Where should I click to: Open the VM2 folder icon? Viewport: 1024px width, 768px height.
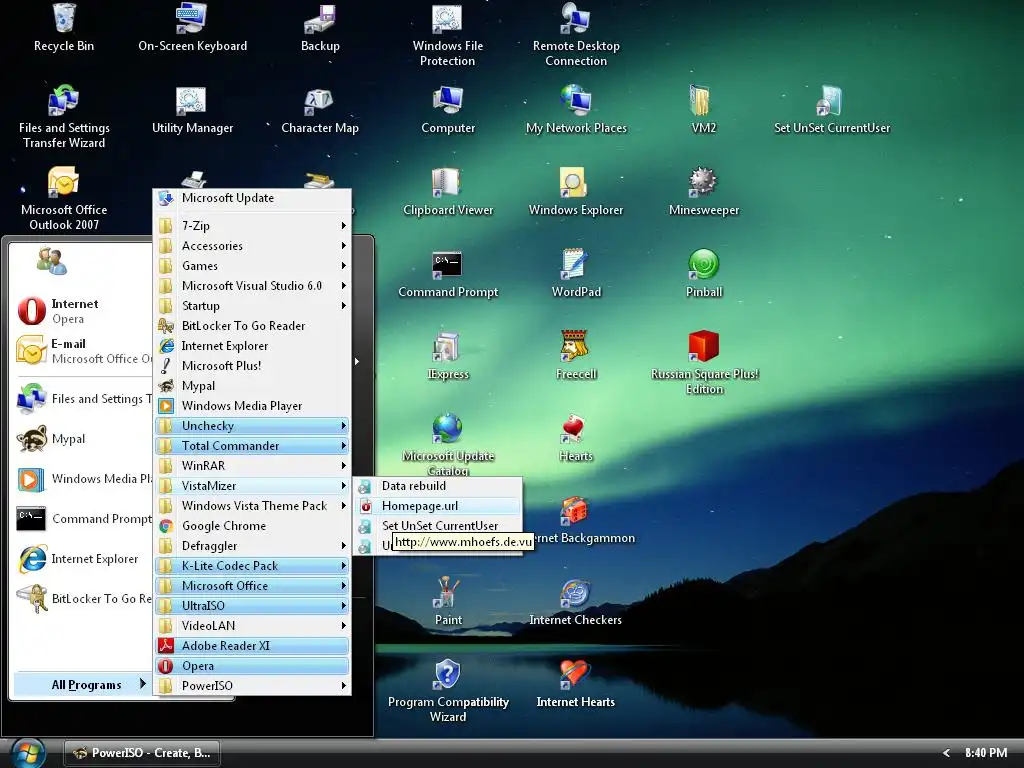pyautogui.click(x=703, y=110)
